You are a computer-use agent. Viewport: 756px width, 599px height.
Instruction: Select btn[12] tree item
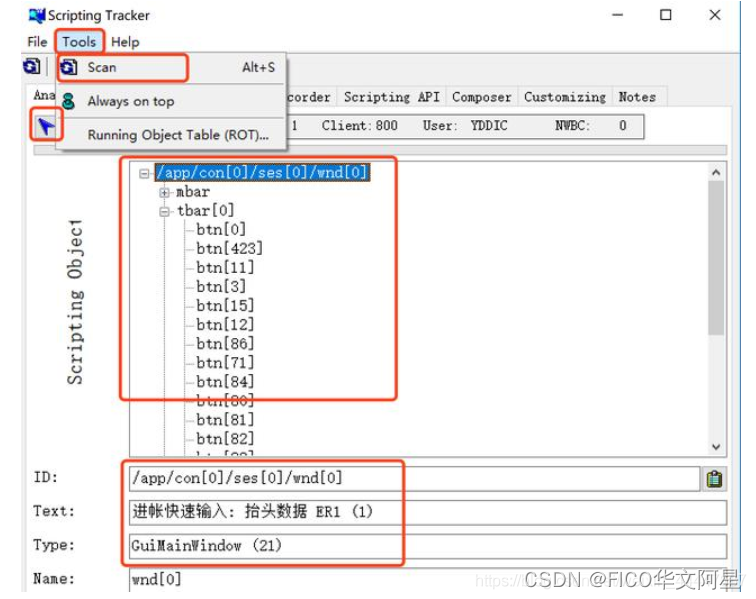click(x=225, y=325)
